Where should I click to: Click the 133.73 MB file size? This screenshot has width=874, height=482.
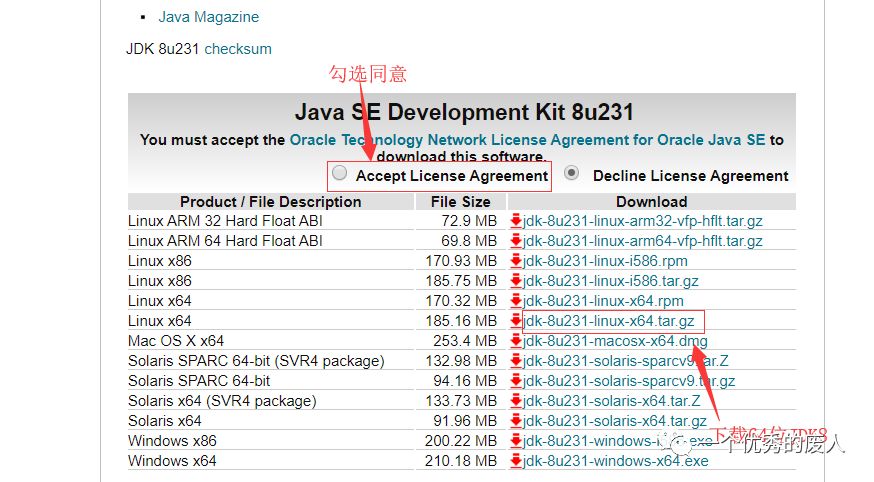[x=461, y=401]
